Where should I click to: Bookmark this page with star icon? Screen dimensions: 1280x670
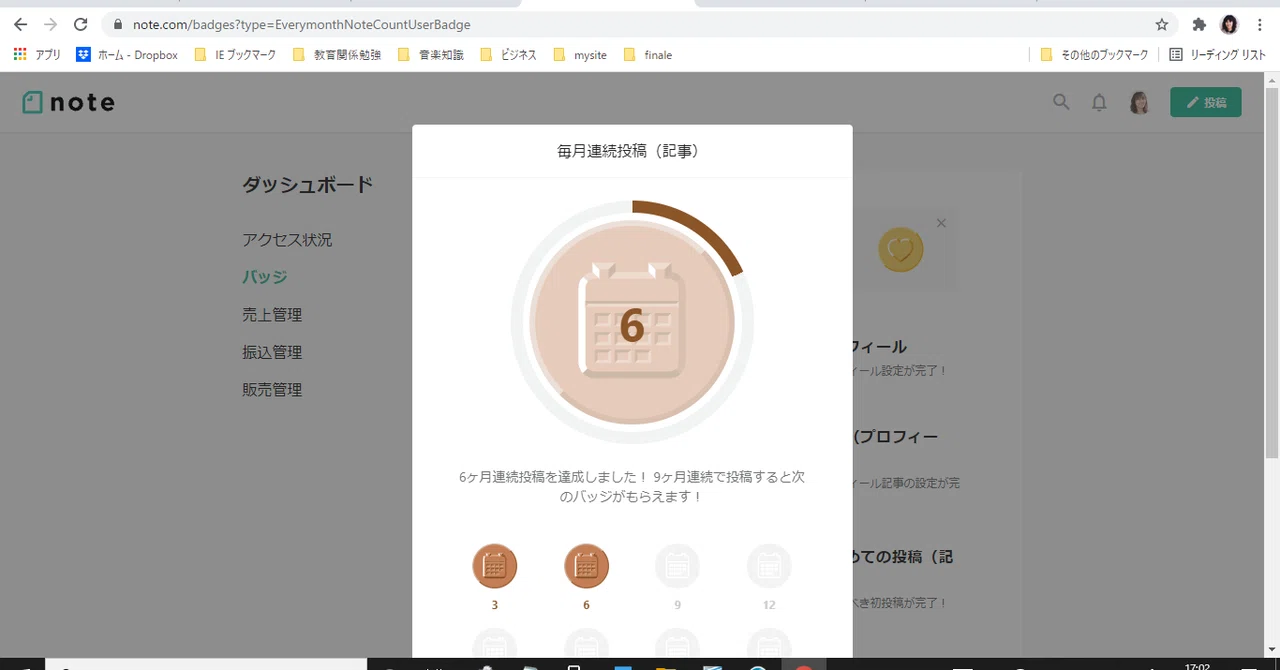pos(1161,24)
